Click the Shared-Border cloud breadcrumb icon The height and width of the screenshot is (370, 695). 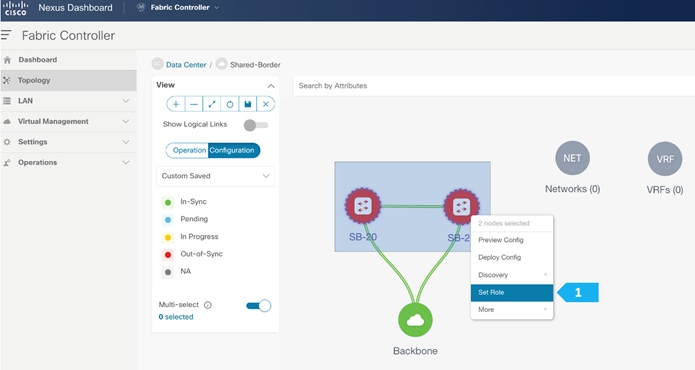click(x=222, y=64)
